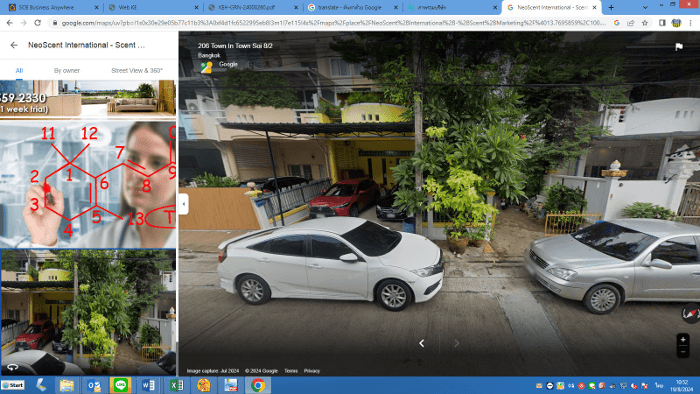Open Outlook from taskbar
Image resolution: width=700 pixels, height=394 pixels.
pos(94,385)
